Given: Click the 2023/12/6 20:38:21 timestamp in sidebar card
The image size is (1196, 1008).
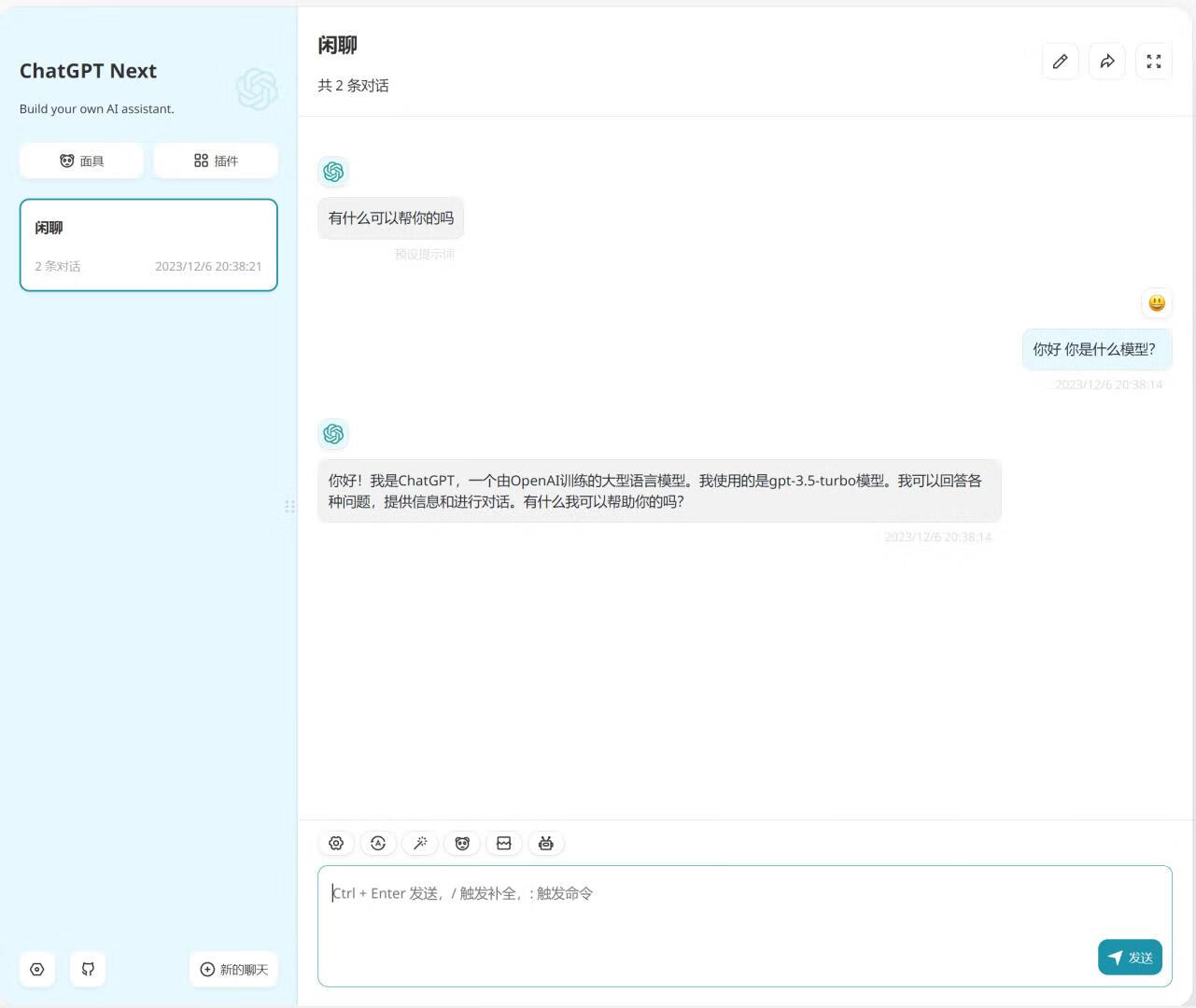Looking at the screenshot, I should (x=208, y=266).
